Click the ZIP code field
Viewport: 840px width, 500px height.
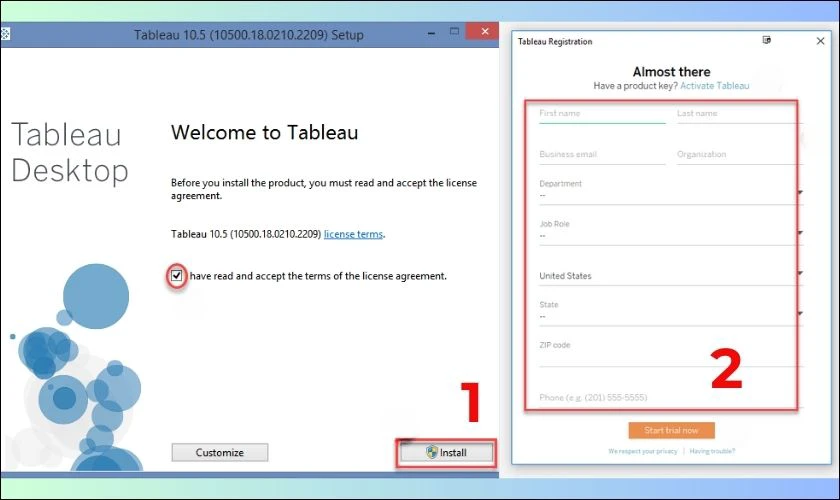pyautogui.click(x=671, y=353)
